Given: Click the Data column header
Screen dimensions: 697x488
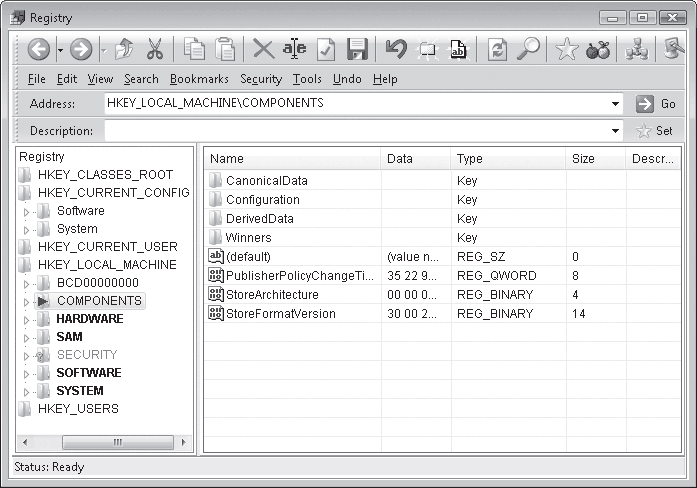Looking at the screenshot, I should point(415,159).
